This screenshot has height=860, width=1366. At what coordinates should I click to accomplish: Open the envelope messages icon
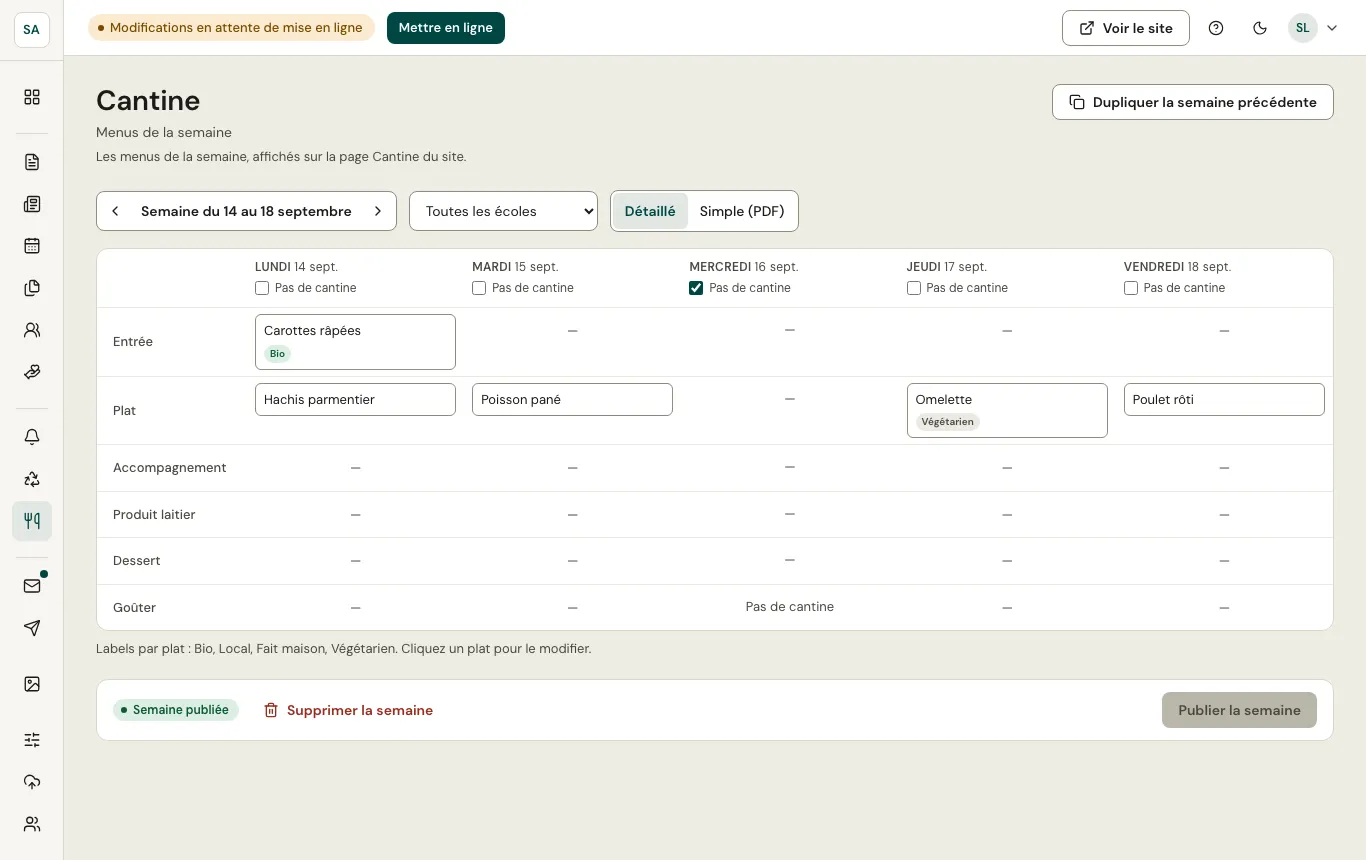point(32,586)
